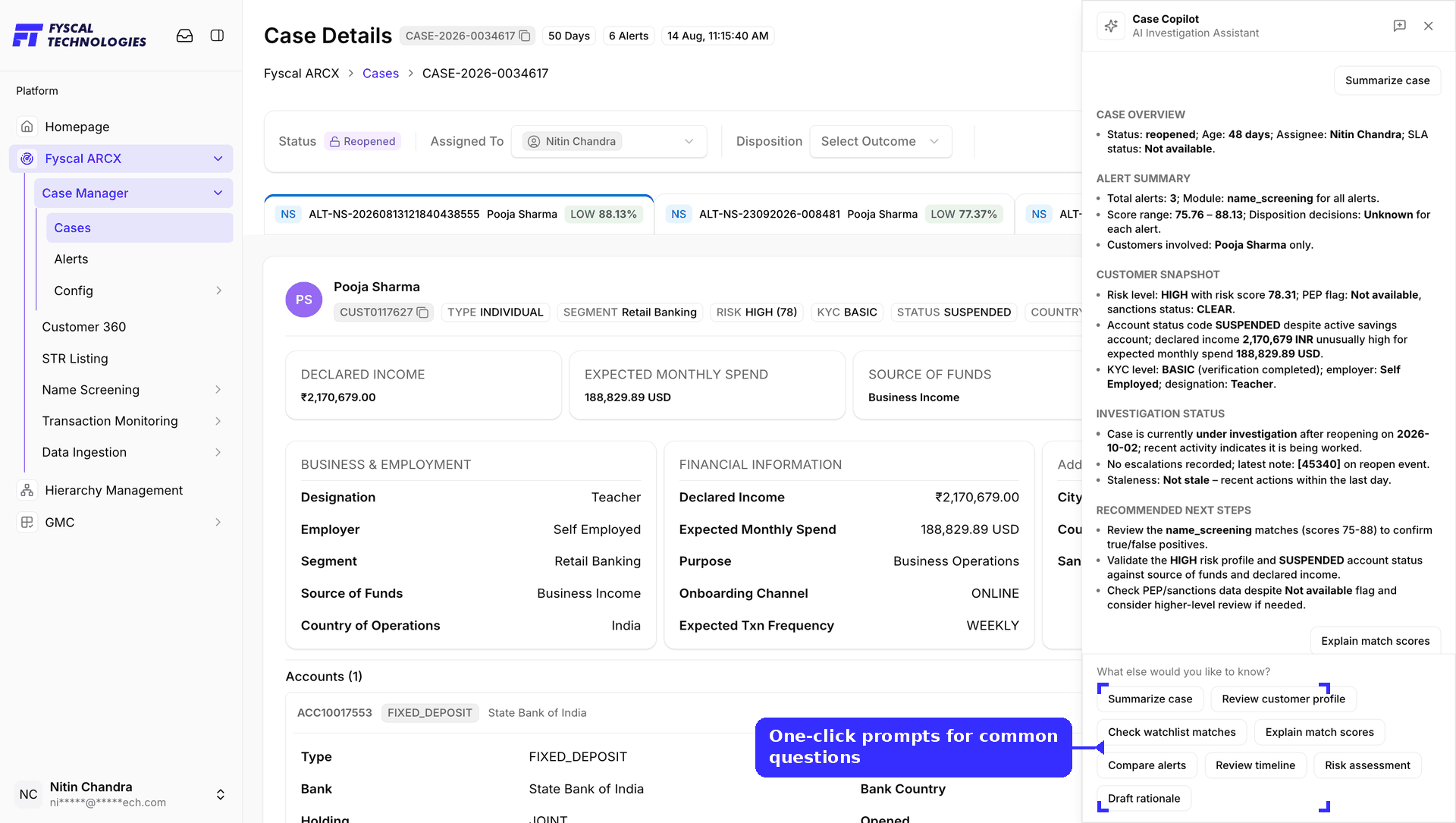The image size is (1456, 823).
Task: Click the FIXED_DEPOSIT account tag
Action: coord(429,713)
